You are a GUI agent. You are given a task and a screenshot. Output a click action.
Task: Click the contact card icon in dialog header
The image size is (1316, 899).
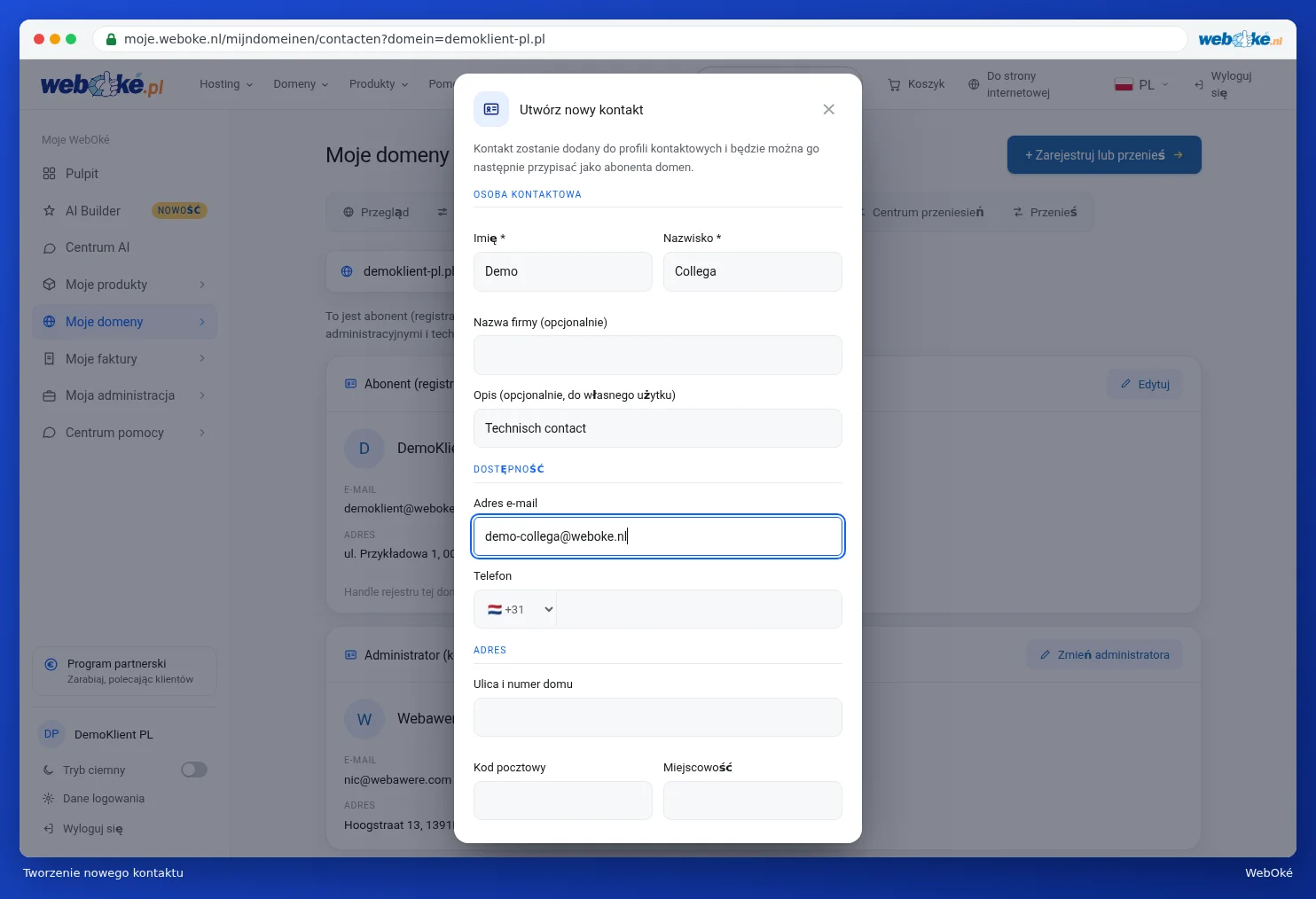click(491, 109)
